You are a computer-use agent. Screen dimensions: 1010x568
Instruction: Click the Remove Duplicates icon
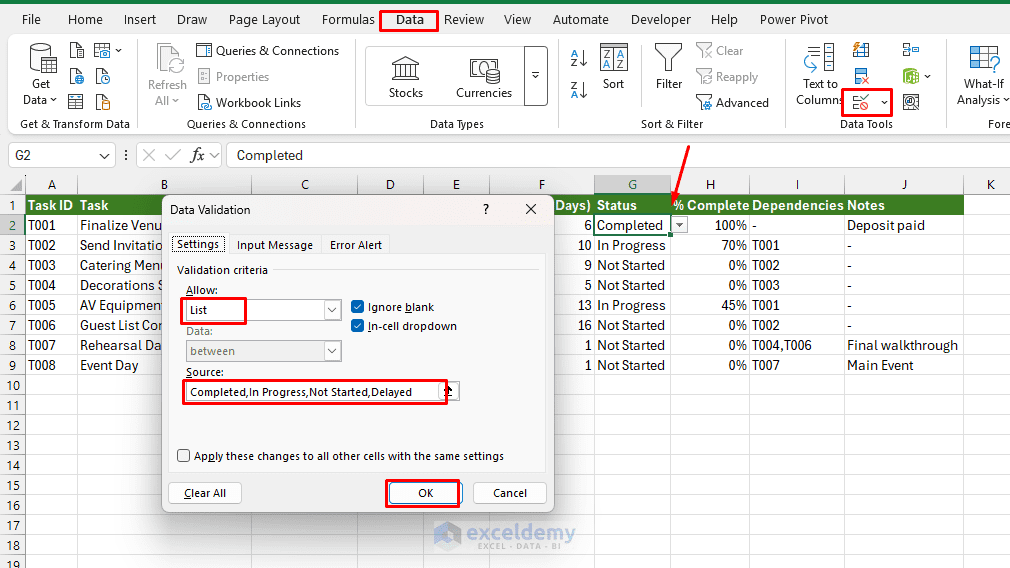coord(861,77)
